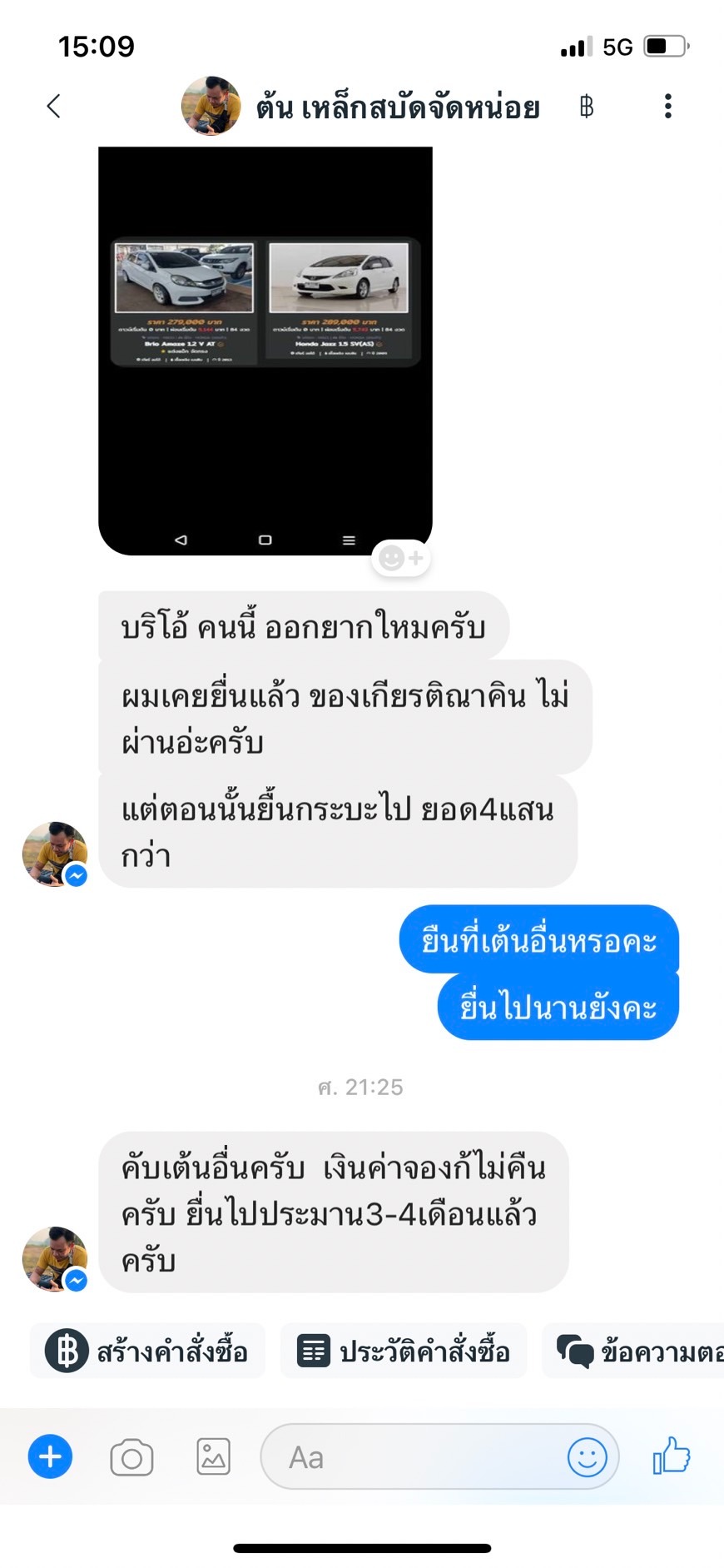Select the blue message ยื่นไปนานยังคะ
Viewport: 724px width, 1568px height.
558,1007
